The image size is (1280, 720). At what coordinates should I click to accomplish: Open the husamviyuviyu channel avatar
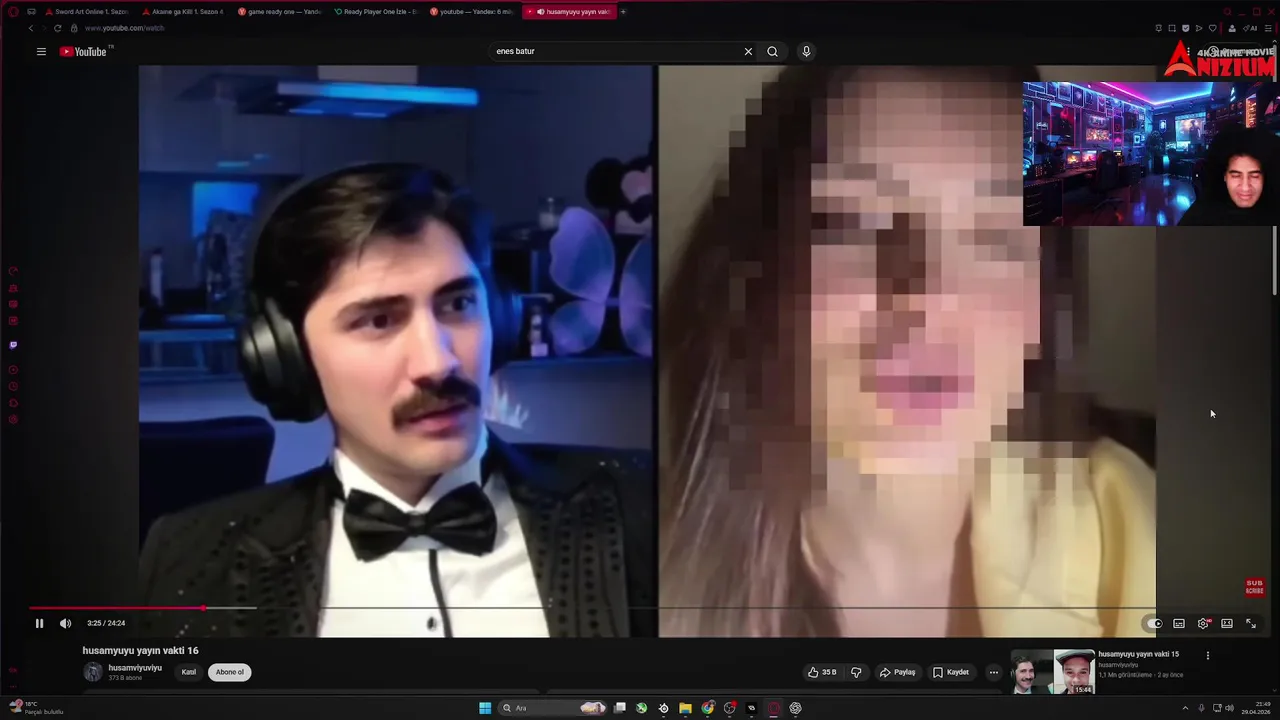93,672
